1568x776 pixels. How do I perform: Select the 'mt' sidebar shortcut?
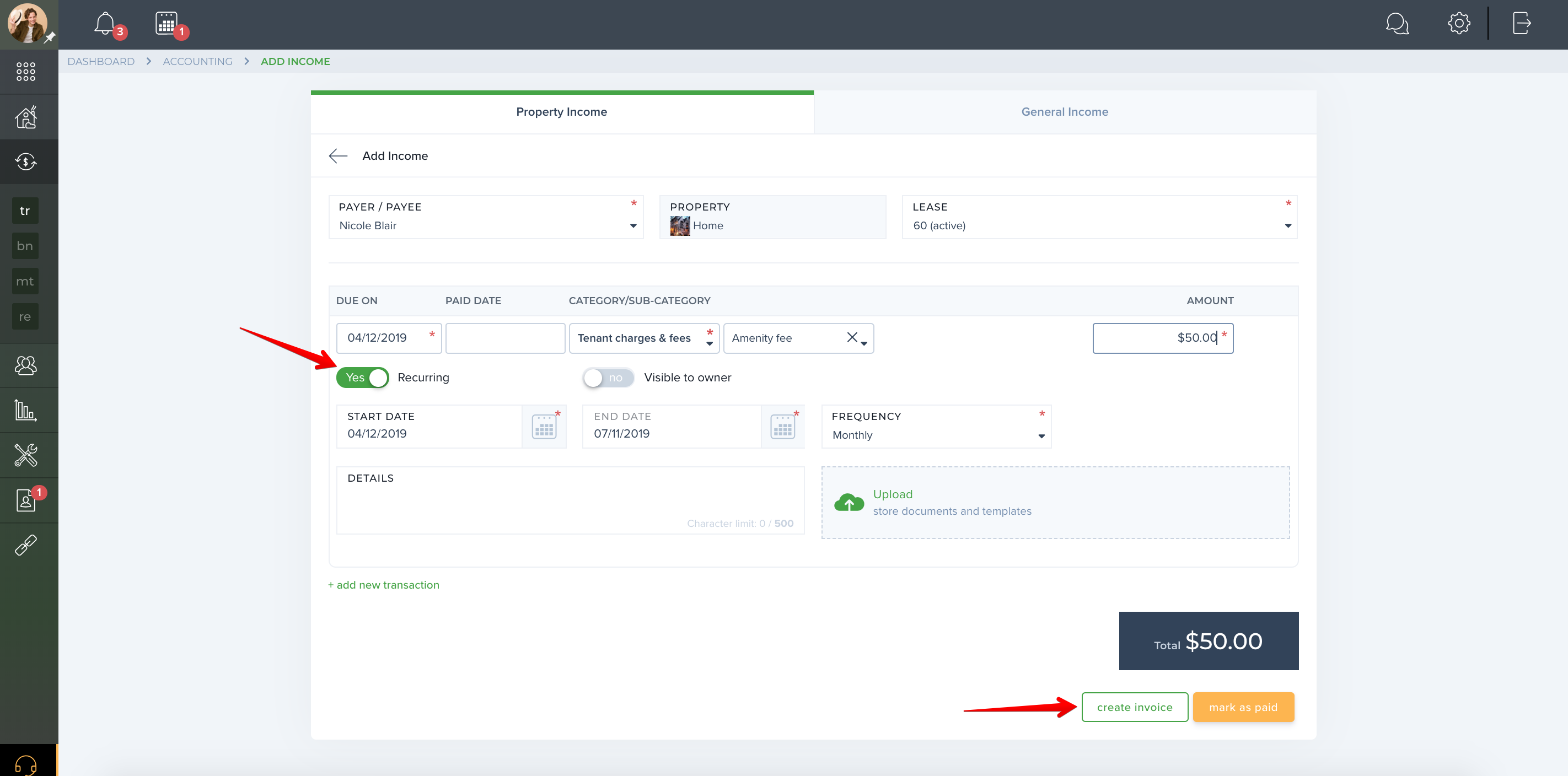[x=25, y=281]
